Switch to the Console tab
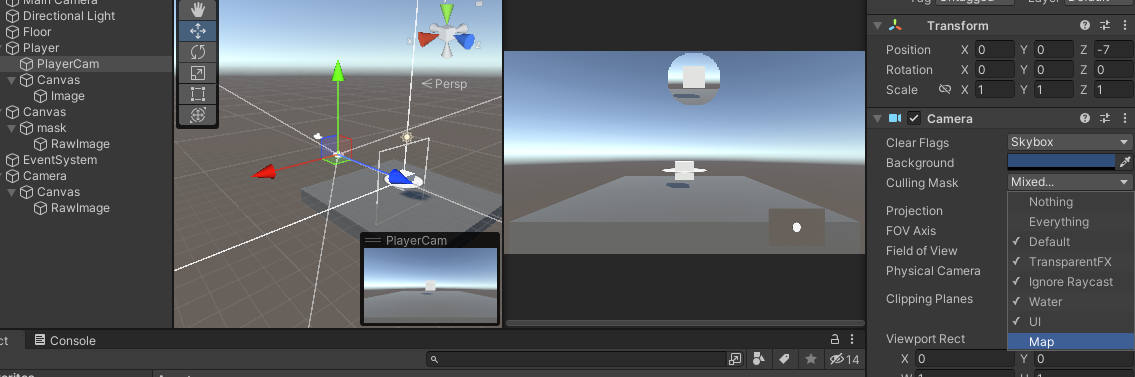Viewport: 1135px width, 377px height. 65,340
